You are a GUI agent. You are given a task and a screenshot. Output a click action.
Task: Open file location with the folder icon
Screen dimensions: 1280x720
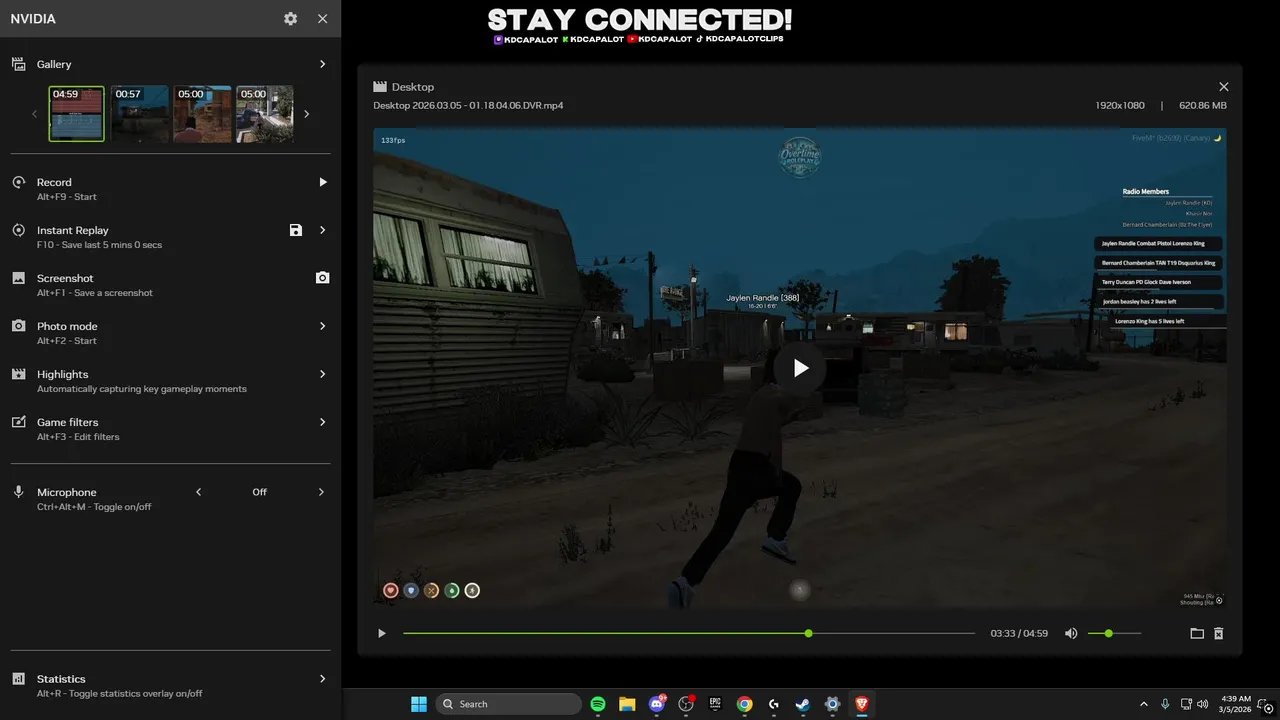click(x=1197, y=633)
